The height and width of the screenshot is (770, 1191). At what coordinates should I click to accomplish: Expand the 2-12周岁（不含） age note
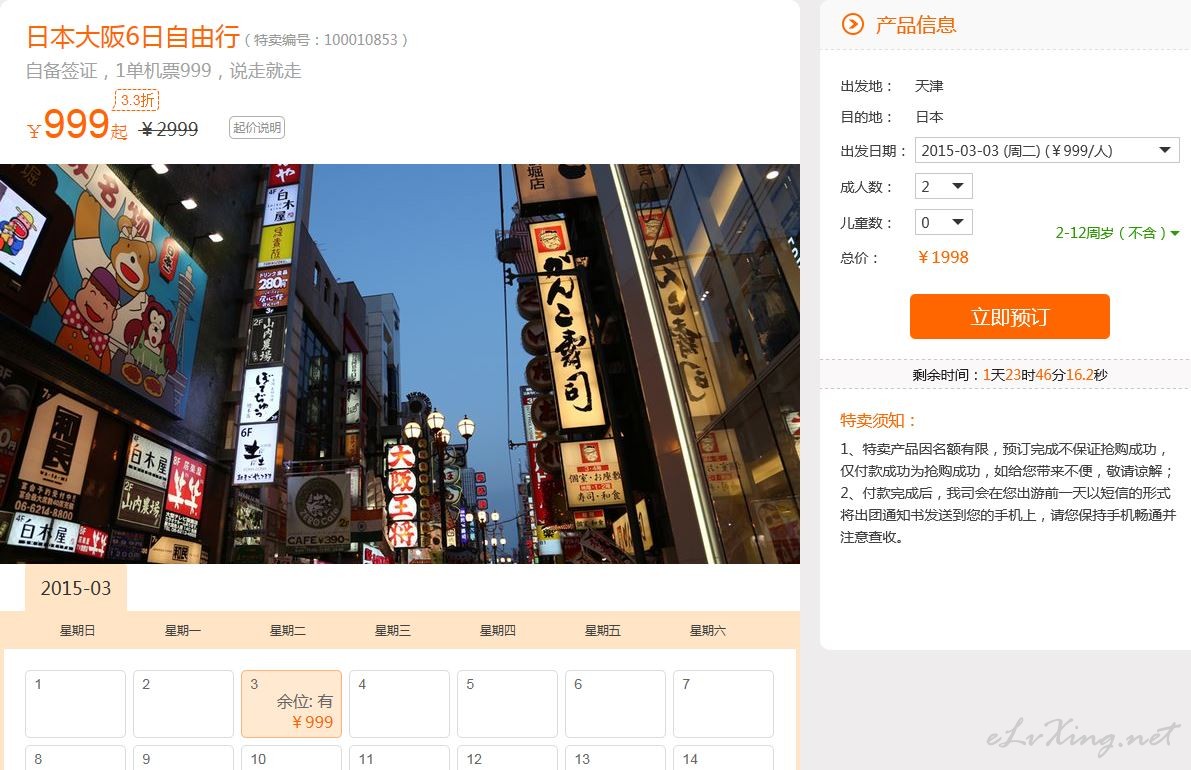pyautogui.click(x=1117, y=233)
